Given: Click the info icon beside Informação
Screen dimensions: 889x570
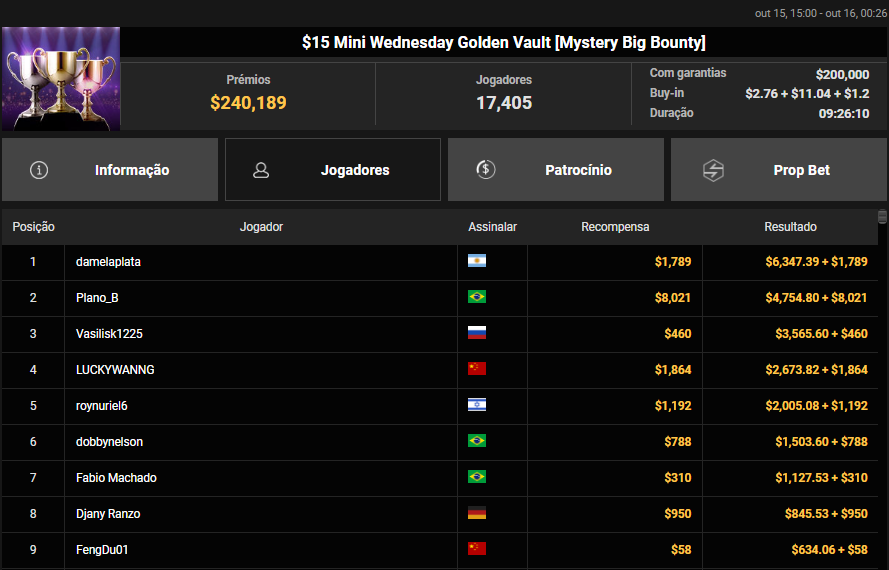Looking at the screenshot, I should pyautogui.click(x=39, y=170).
